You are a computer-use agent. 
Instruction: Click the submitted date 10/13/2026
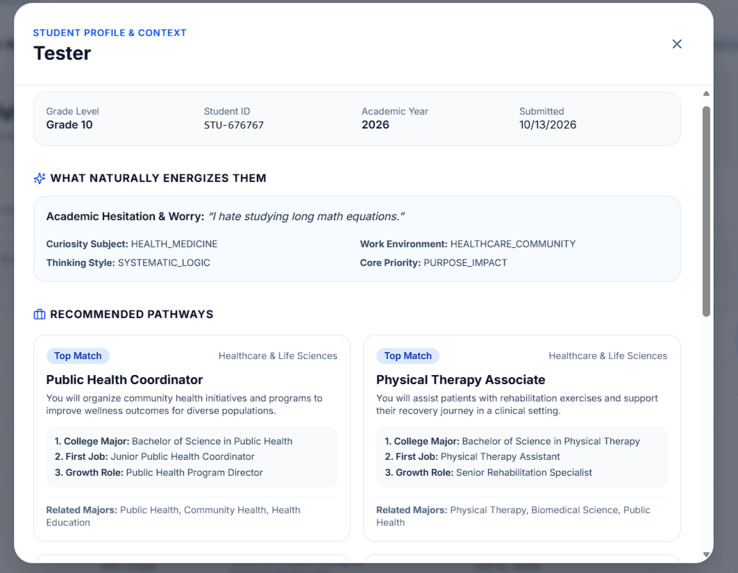547,125
